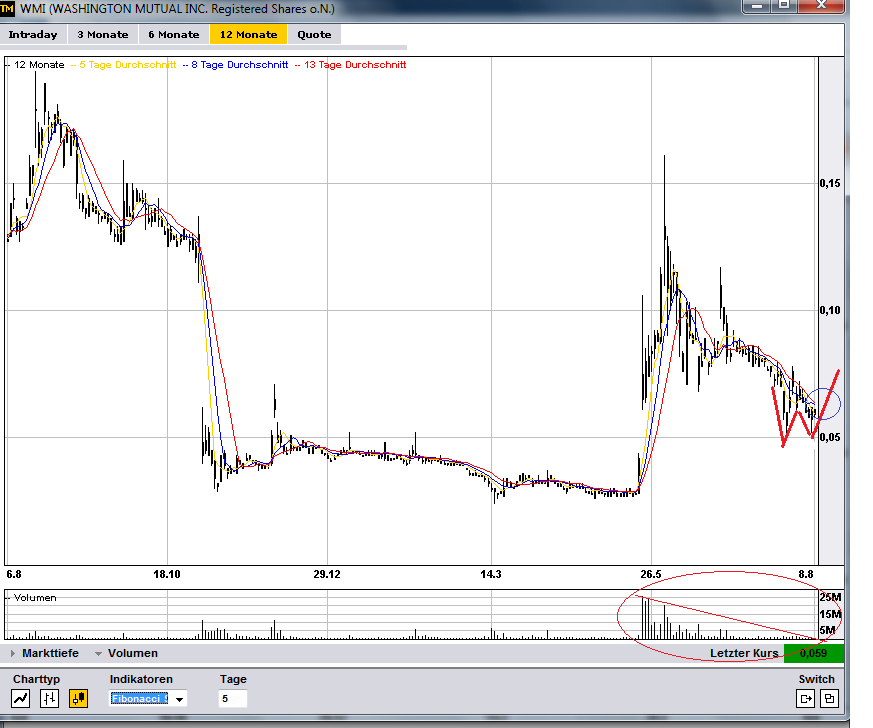Open the Quote tab
Image resolution: width=873 pixels, height=728 pixels.
click(x=314, y=35)
